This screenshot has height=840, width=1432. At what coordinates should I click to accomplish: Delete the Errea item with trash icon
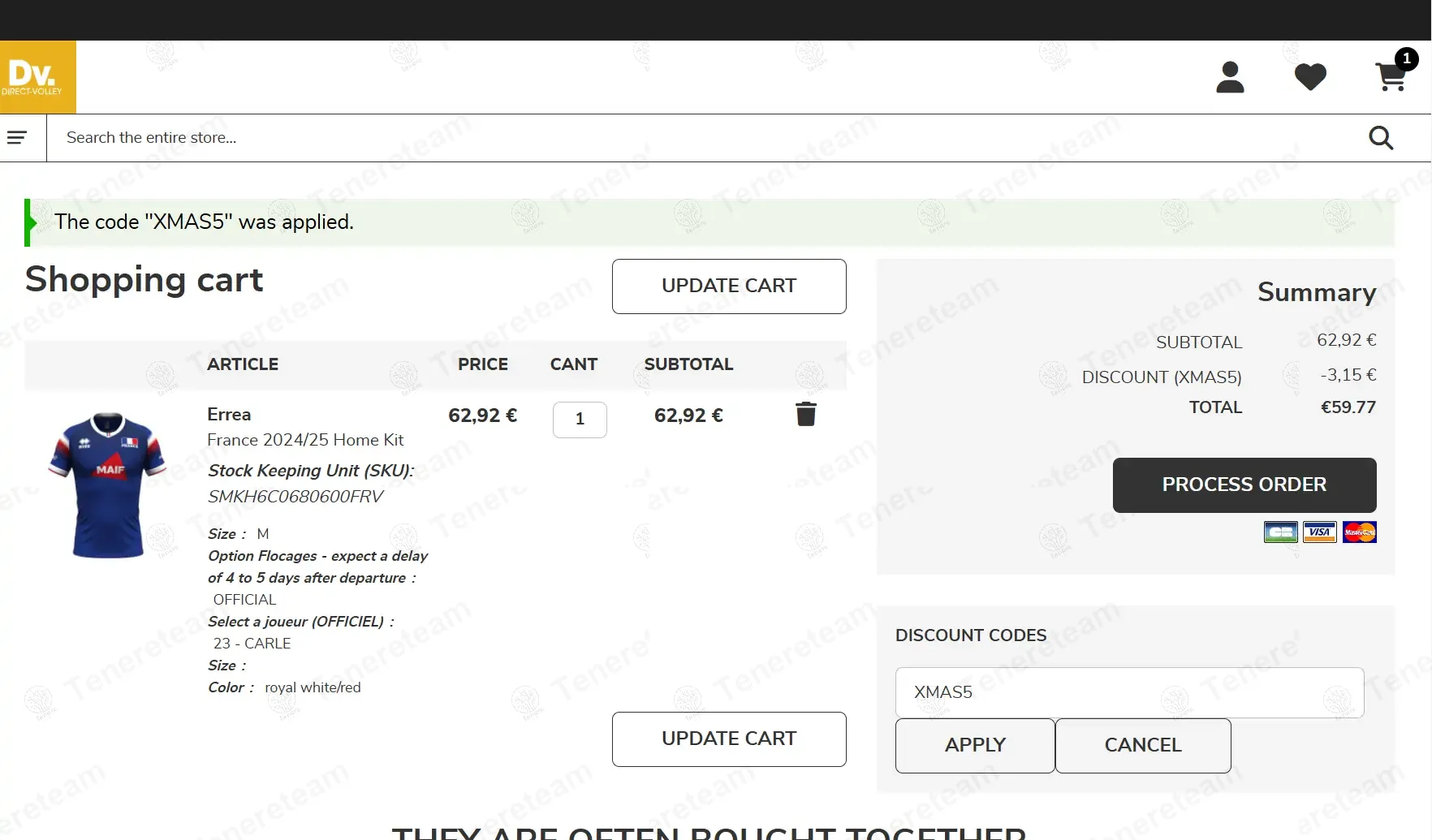pos(806,414)
